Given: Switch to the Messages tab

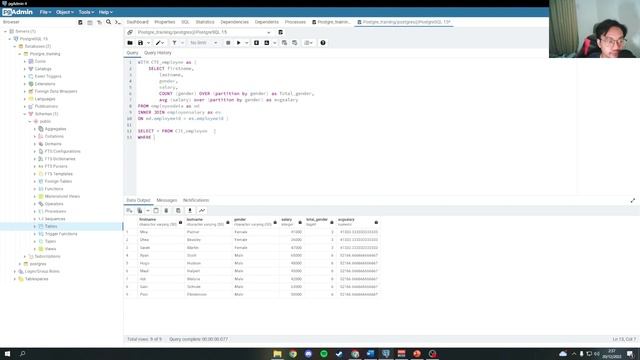Looking at the screenshot, I should pos(167,200).
